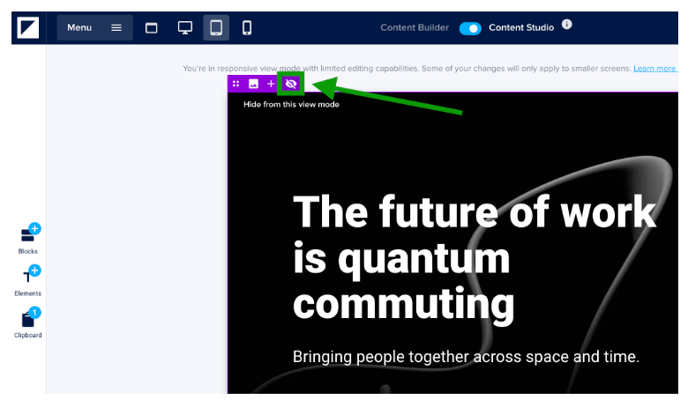Click the subtitle "Bringing people together" text

click(465, 357)
